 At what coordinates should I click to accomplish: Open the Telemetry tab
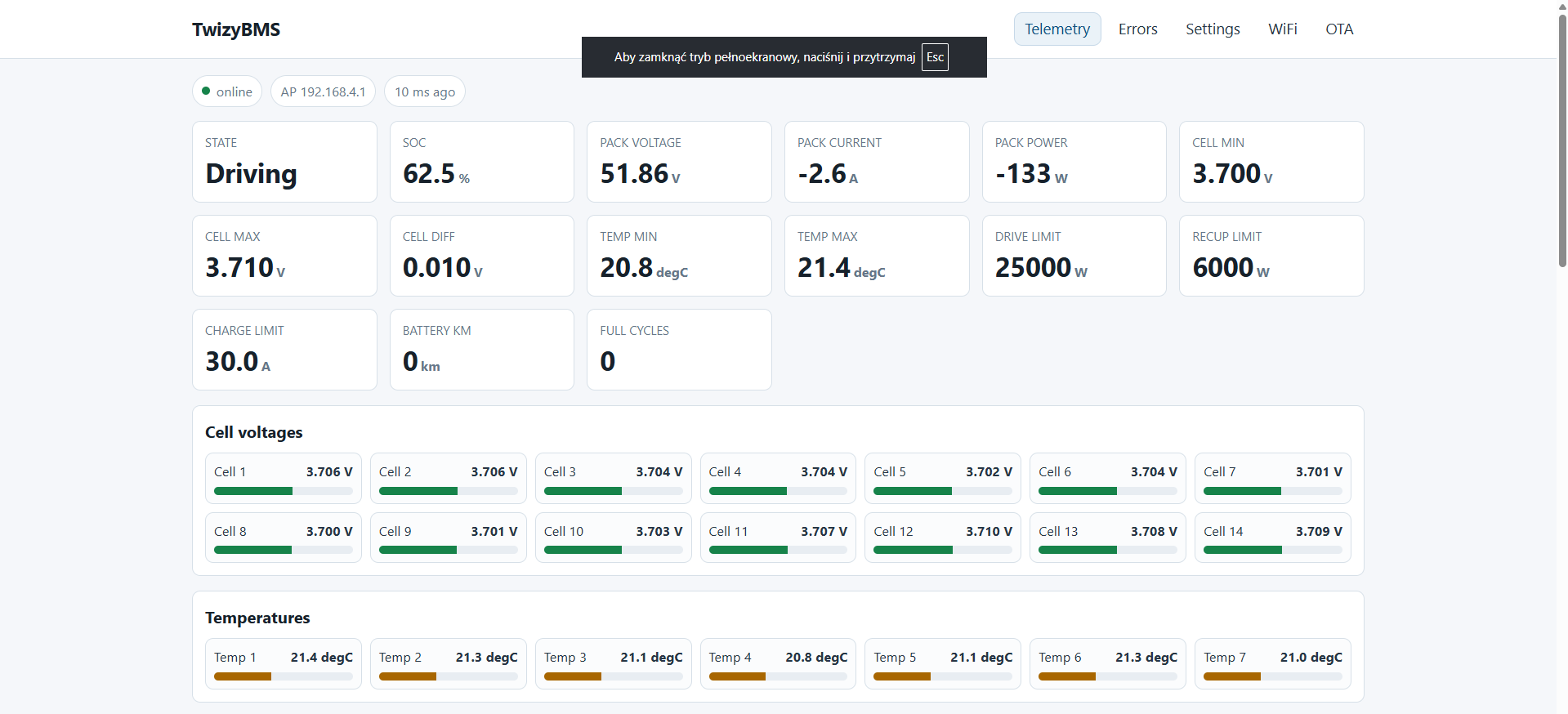point(1057,29)
